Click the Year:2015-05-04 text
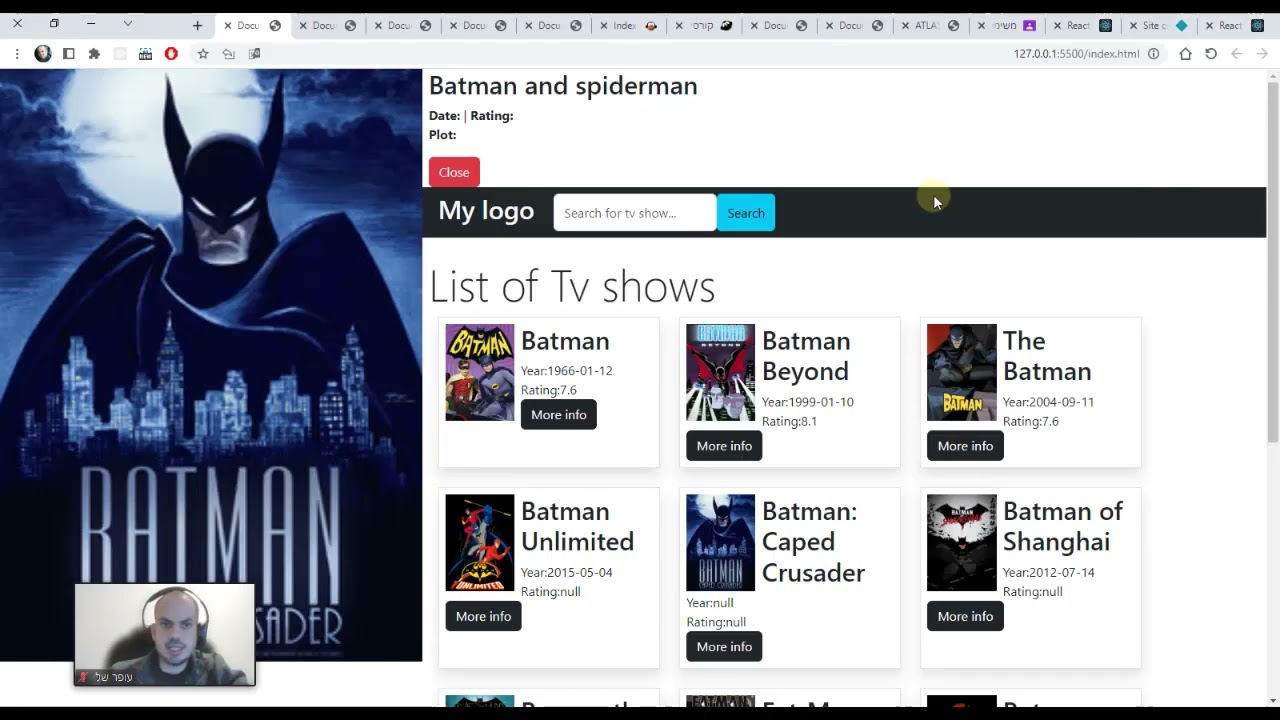Viewport: 1280px width, 720px height. (567, 573)
